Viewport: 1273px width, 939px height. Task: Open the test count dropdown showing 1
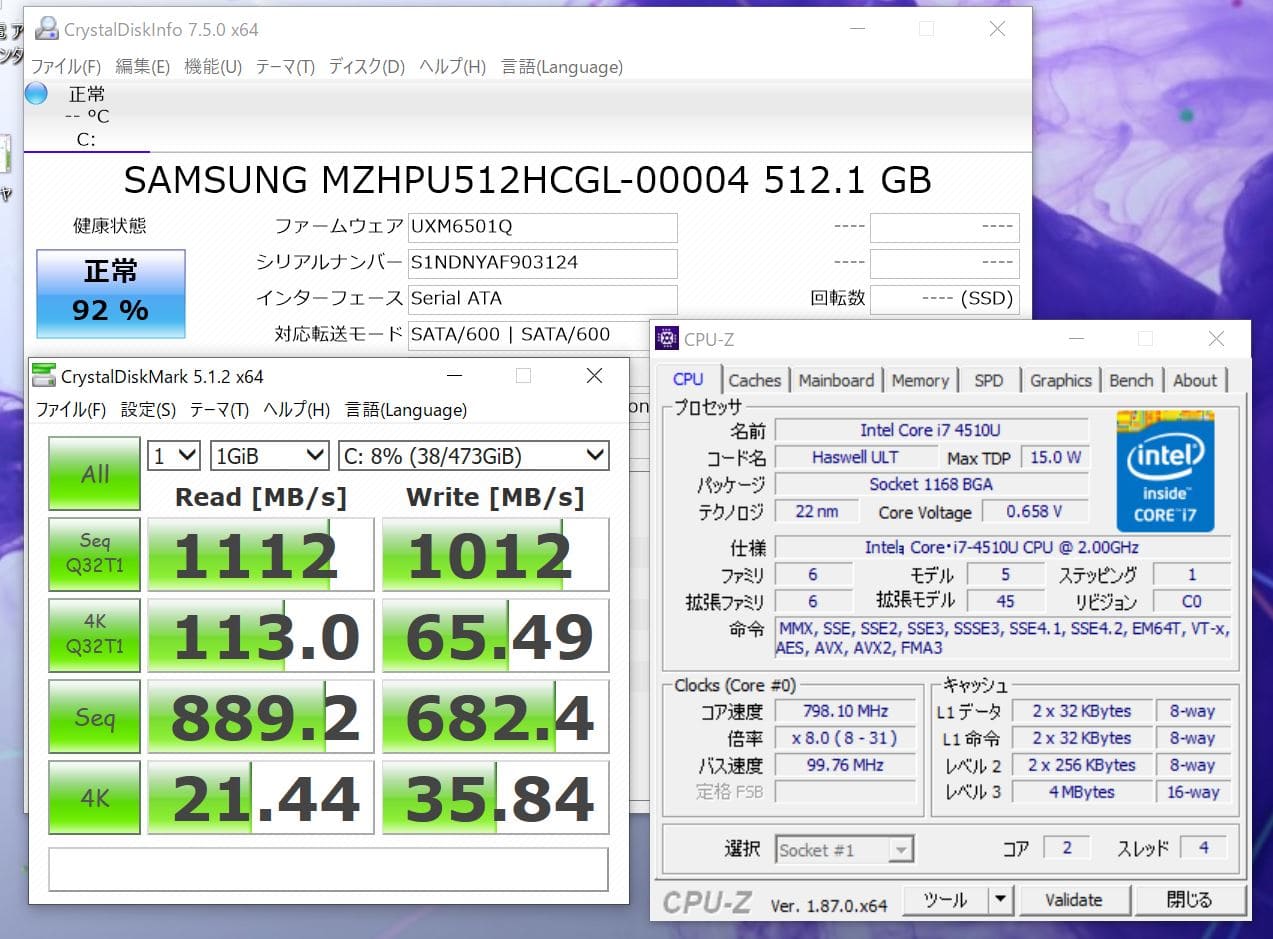coord(174,456)
